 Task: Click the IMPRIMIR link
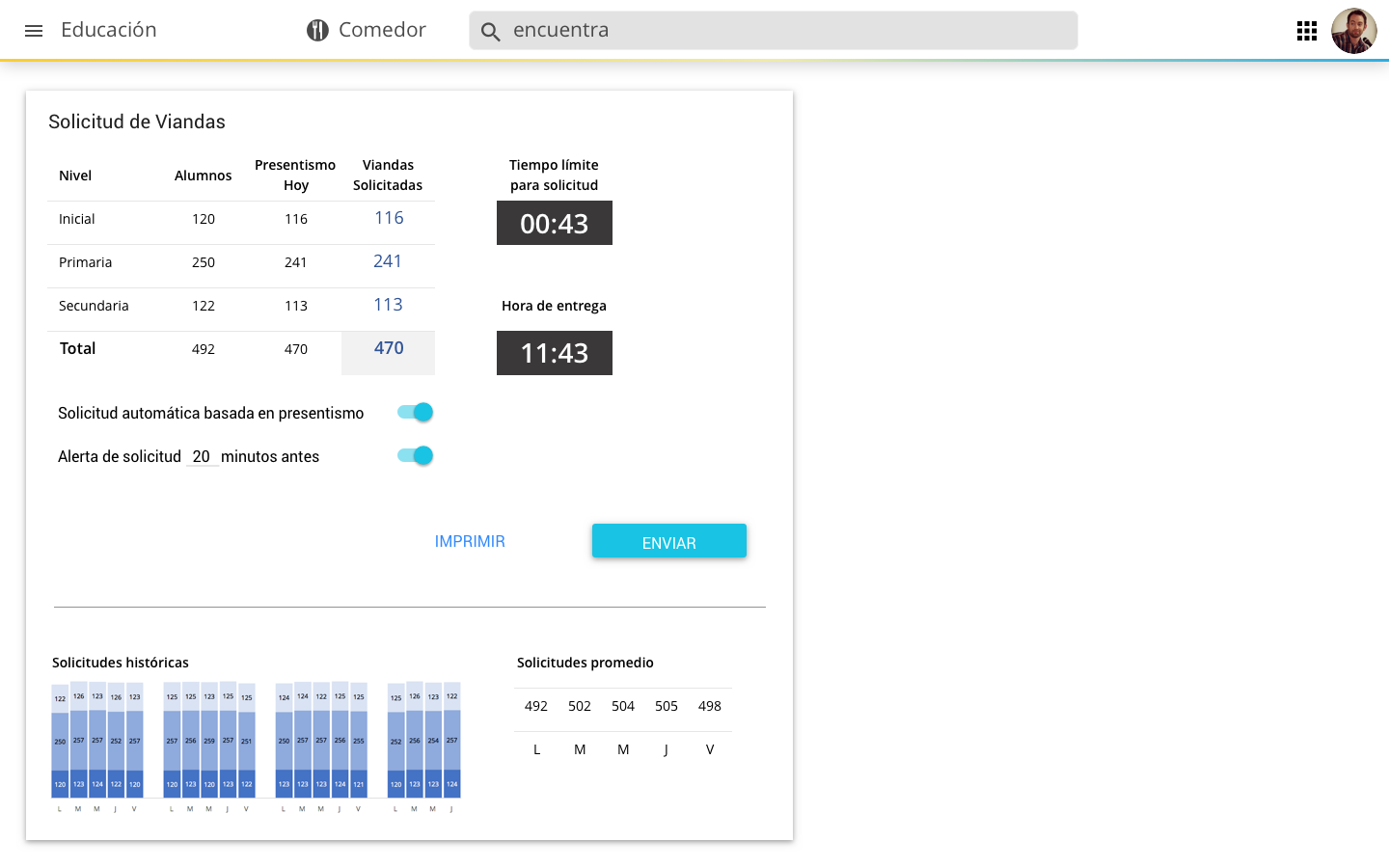[470, 542]
